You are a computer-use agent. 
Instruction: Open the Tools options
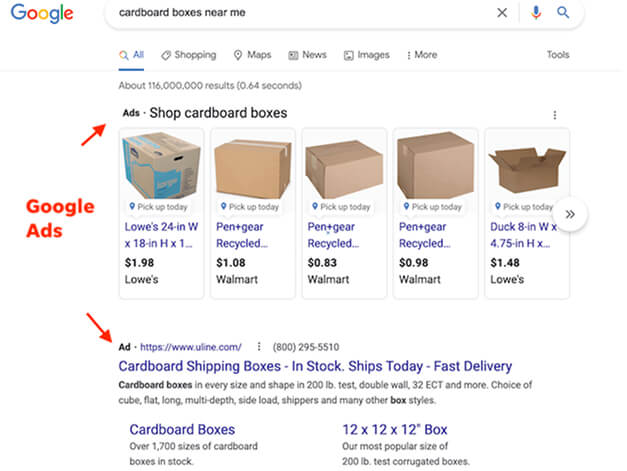[558, 55]
